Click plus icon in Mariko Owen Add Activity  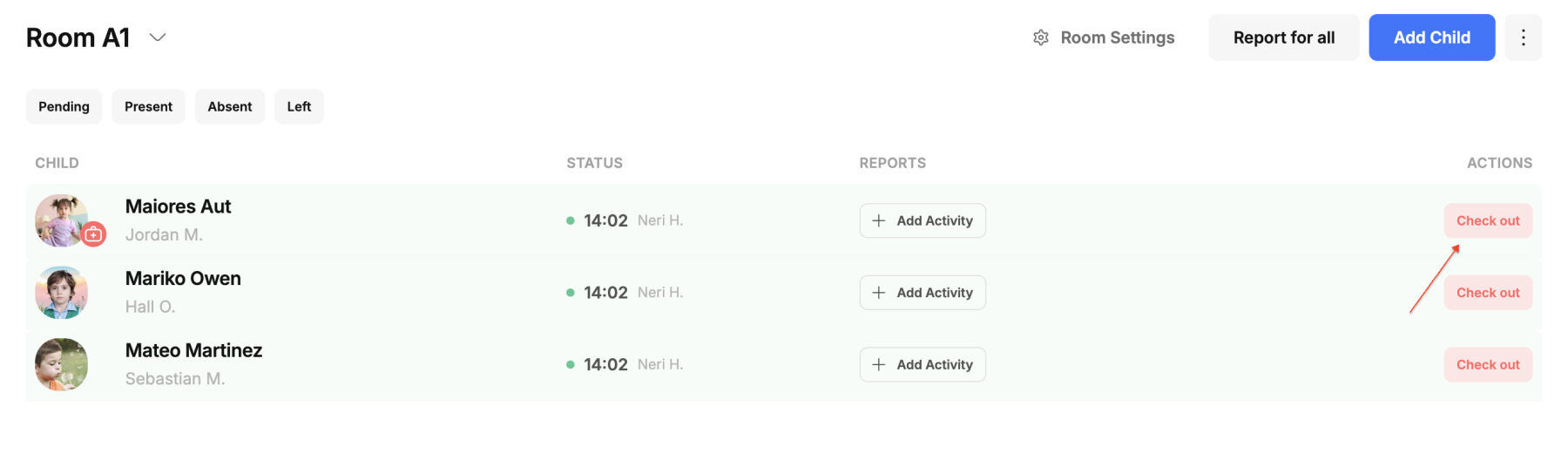879,293
